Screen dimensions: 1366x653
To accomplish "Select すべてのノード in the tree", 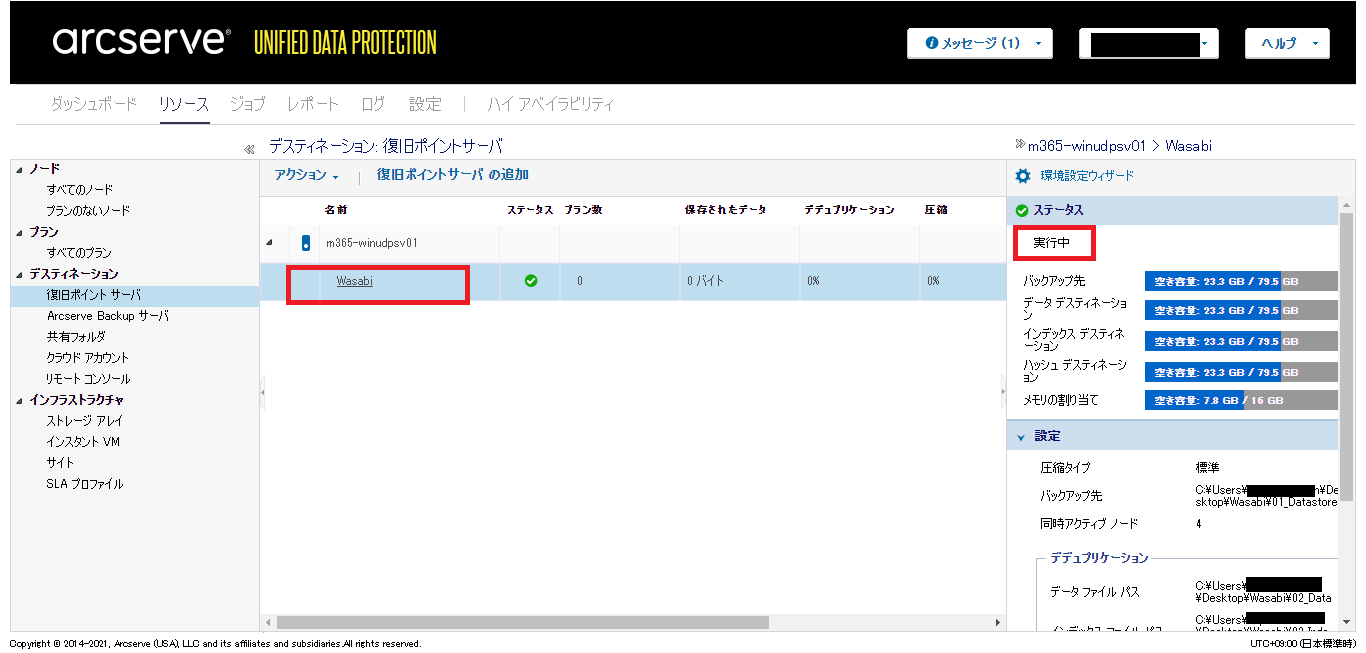I will pyautogui.click(x=80, y=190).
